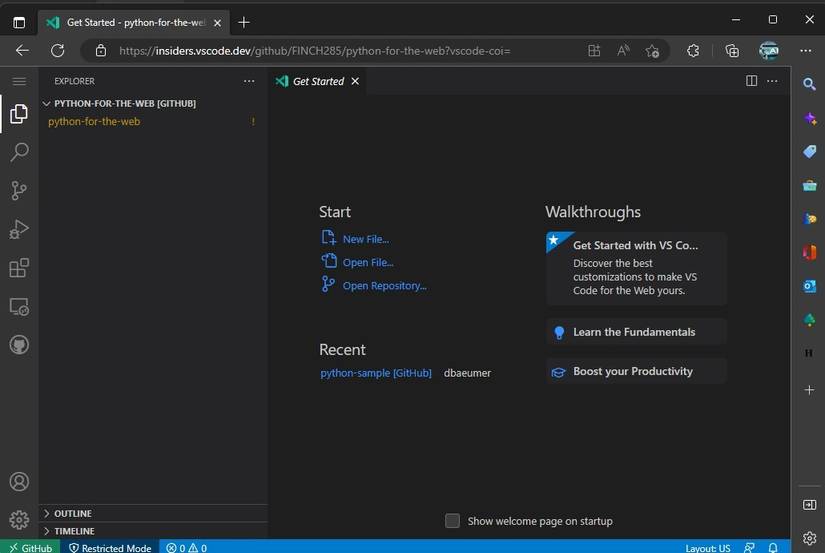The height and width of the screenshot is (553, 825).
Task: Close the Get Started browser tab
Action: pos(217,23)
